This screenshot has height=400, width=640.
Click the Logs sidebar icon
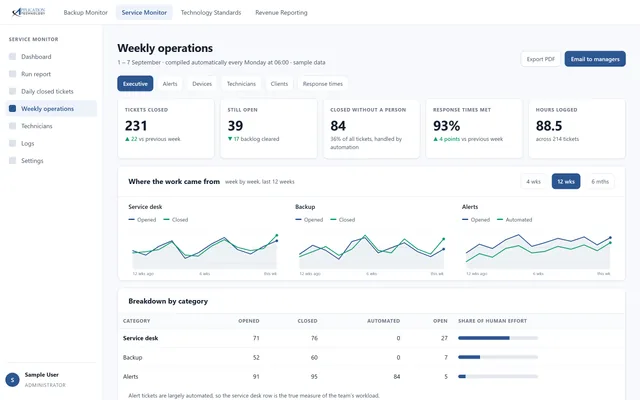click(x=13, y=143)
